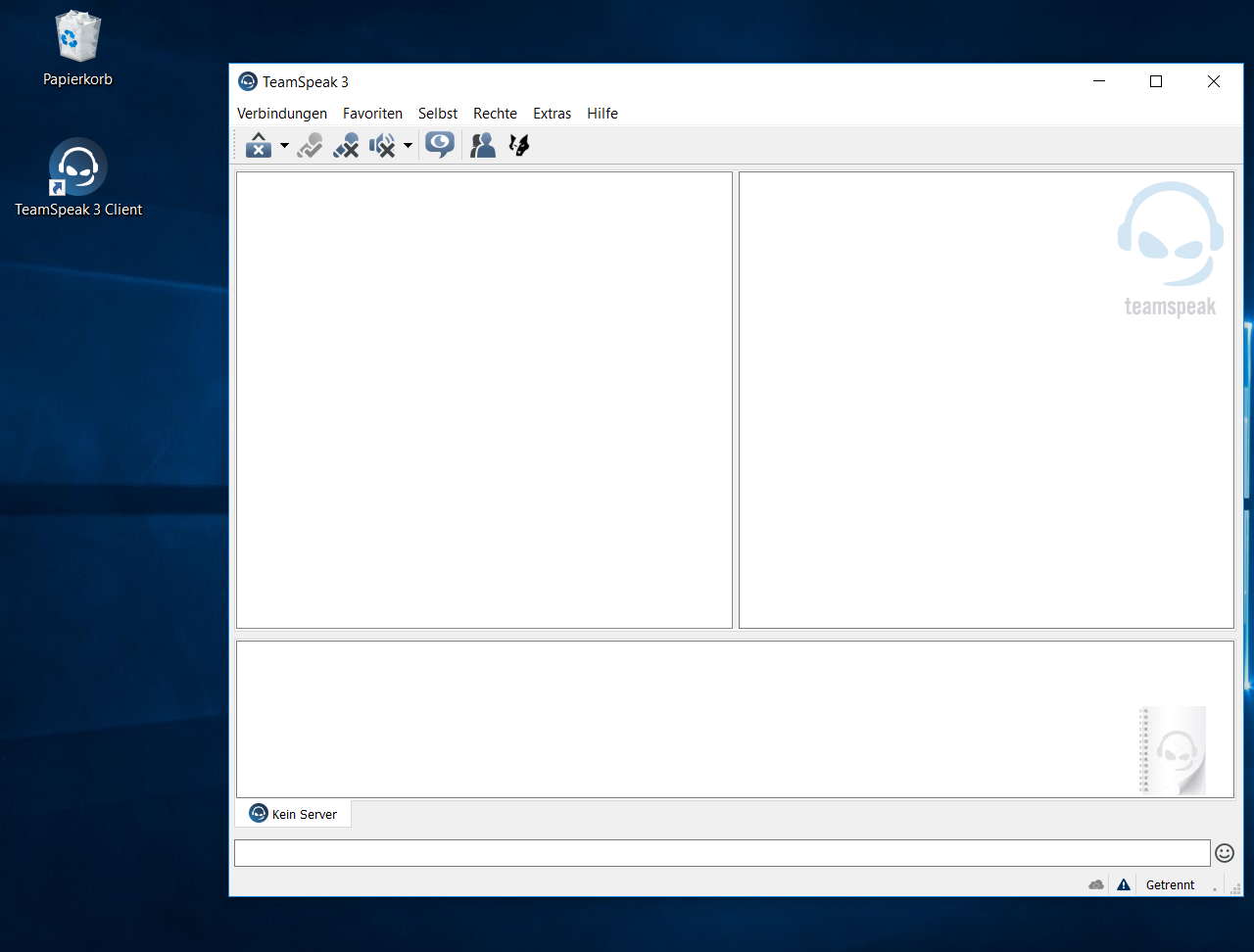The image size is (1254, 952).
Task: Mute the speakers via toolbar icon
Action: 382,146
